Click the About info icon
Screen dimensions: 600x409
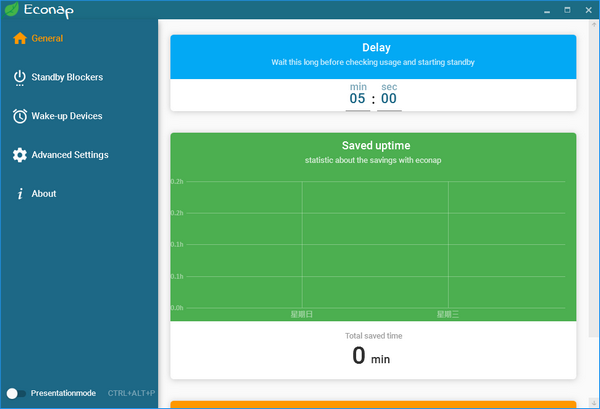pos(19,194)
